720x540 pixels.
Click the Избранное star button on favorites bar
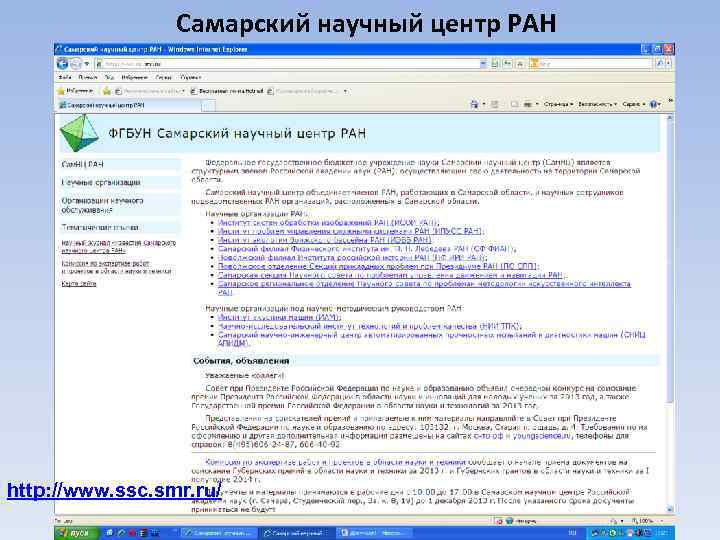click(x=75, y=91)
